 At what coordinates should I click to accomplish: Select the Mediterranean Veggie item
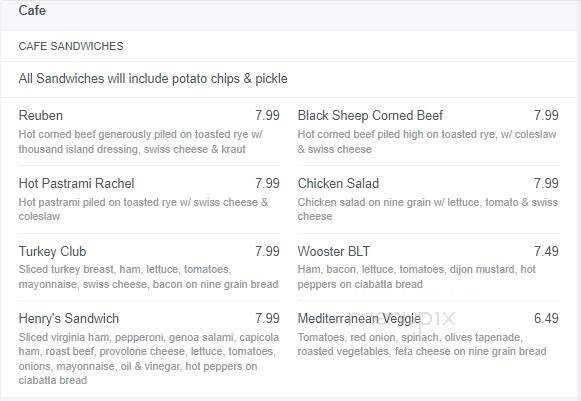[x=359, y=318]
